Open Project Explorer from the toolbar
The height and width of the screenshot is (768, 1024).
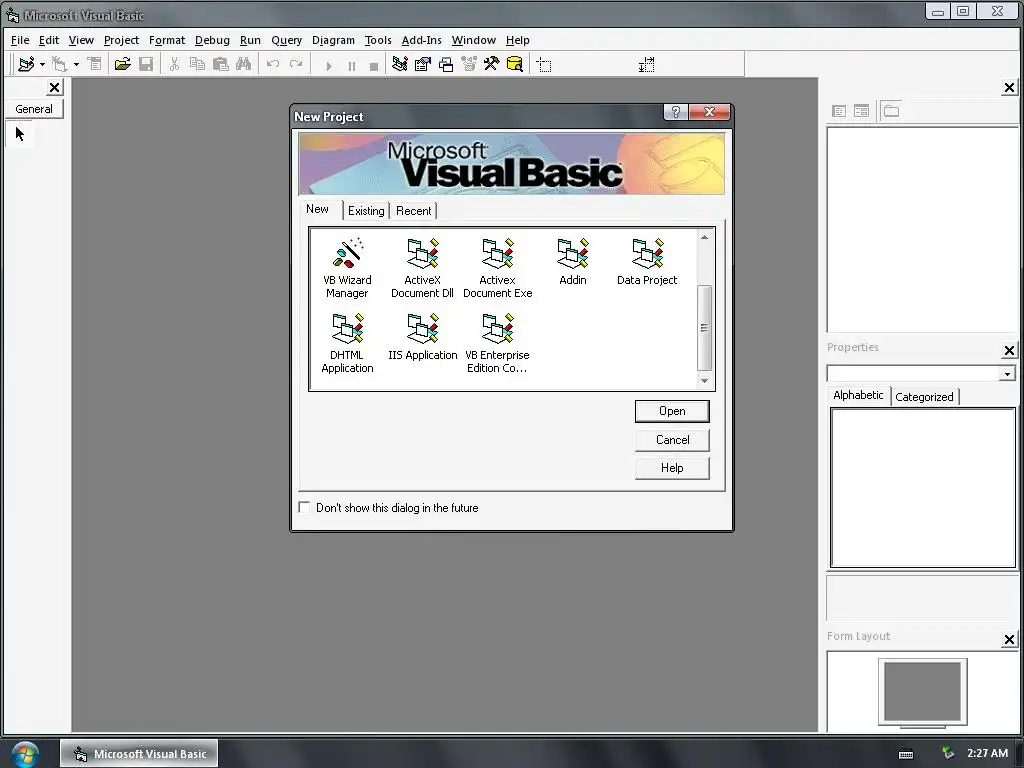[x=400, y=64]
